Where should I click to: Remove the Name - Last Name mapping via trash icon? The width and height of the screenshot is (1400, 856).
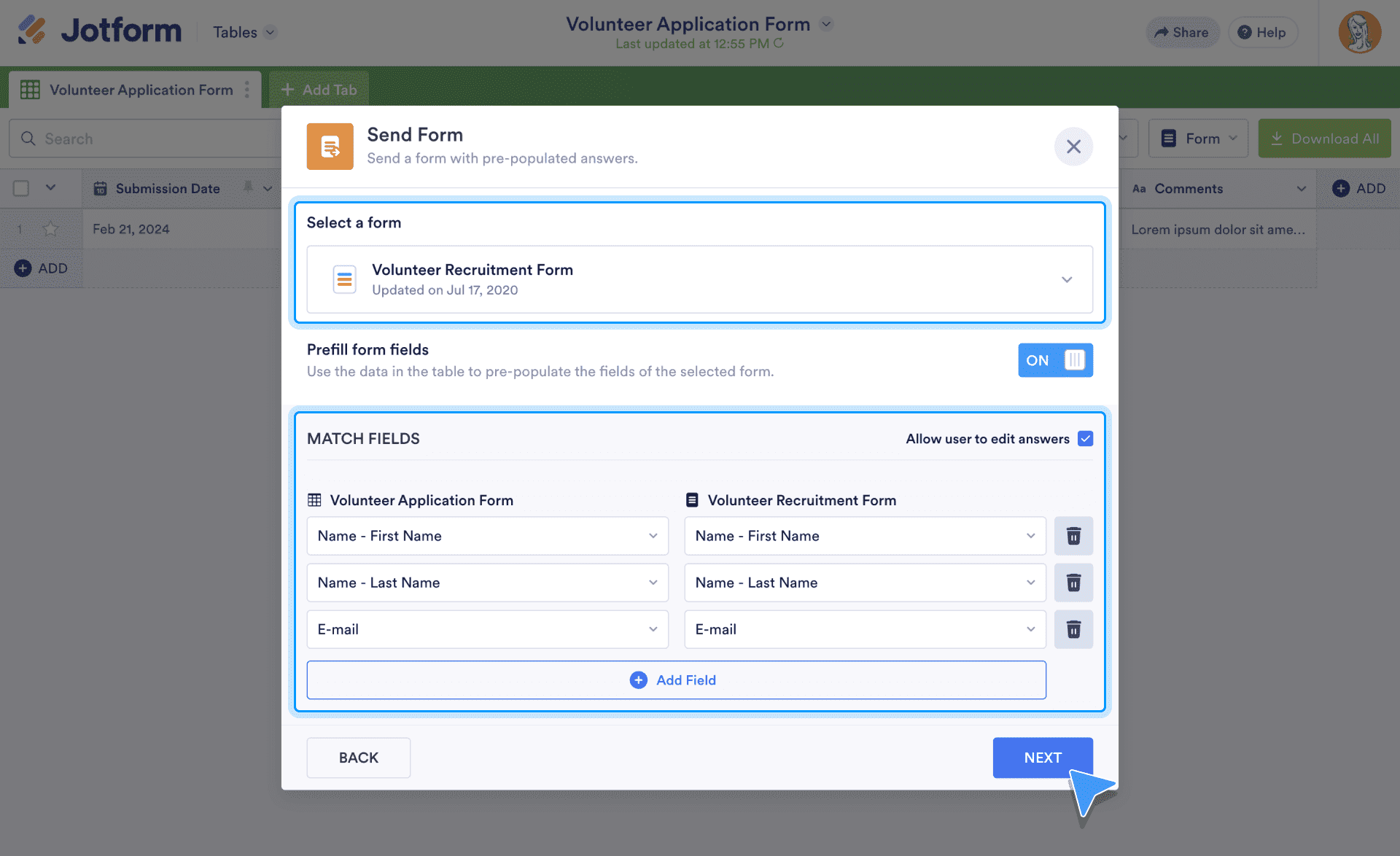1073,583
